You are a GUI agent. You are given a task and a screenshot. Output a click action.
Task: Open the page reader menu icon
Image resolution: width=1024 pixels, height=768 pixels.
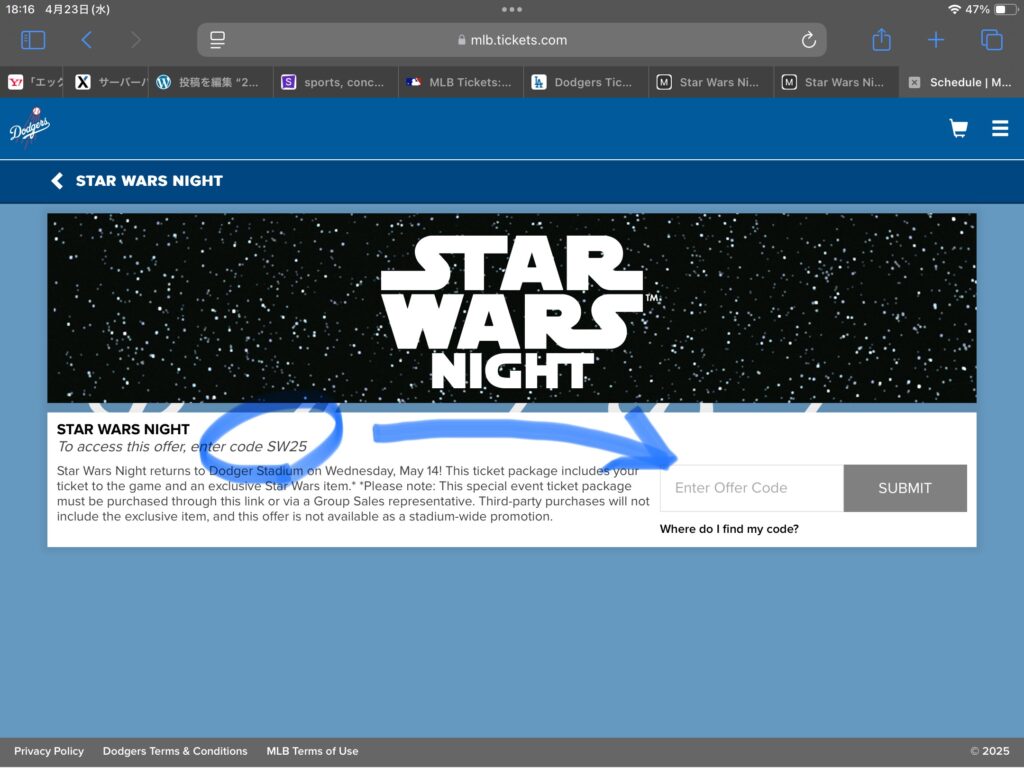(x=217, y=40)
